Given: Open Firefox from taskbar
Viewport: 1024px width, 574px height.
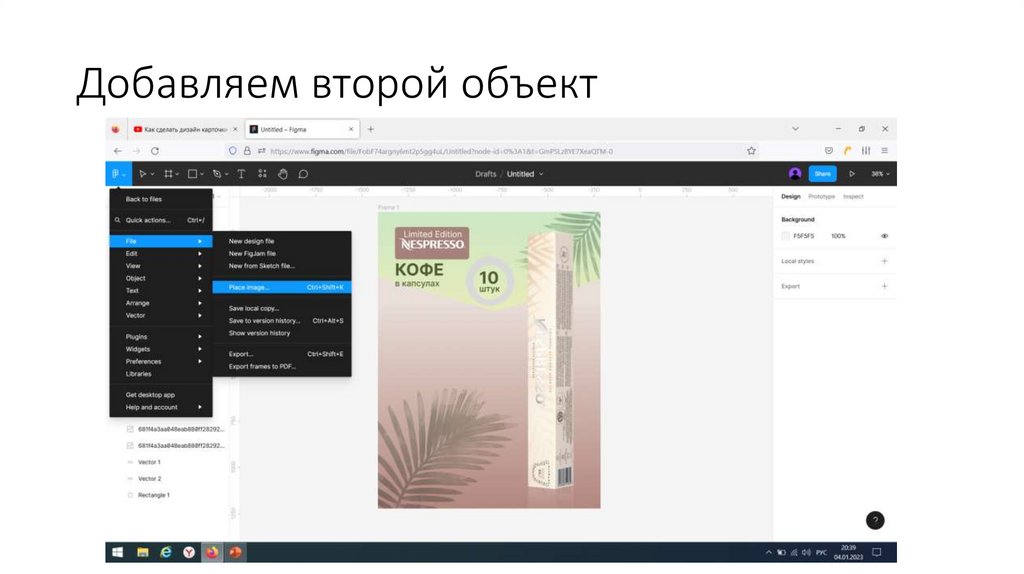Looking at the screenshot, I should (212, 552).
